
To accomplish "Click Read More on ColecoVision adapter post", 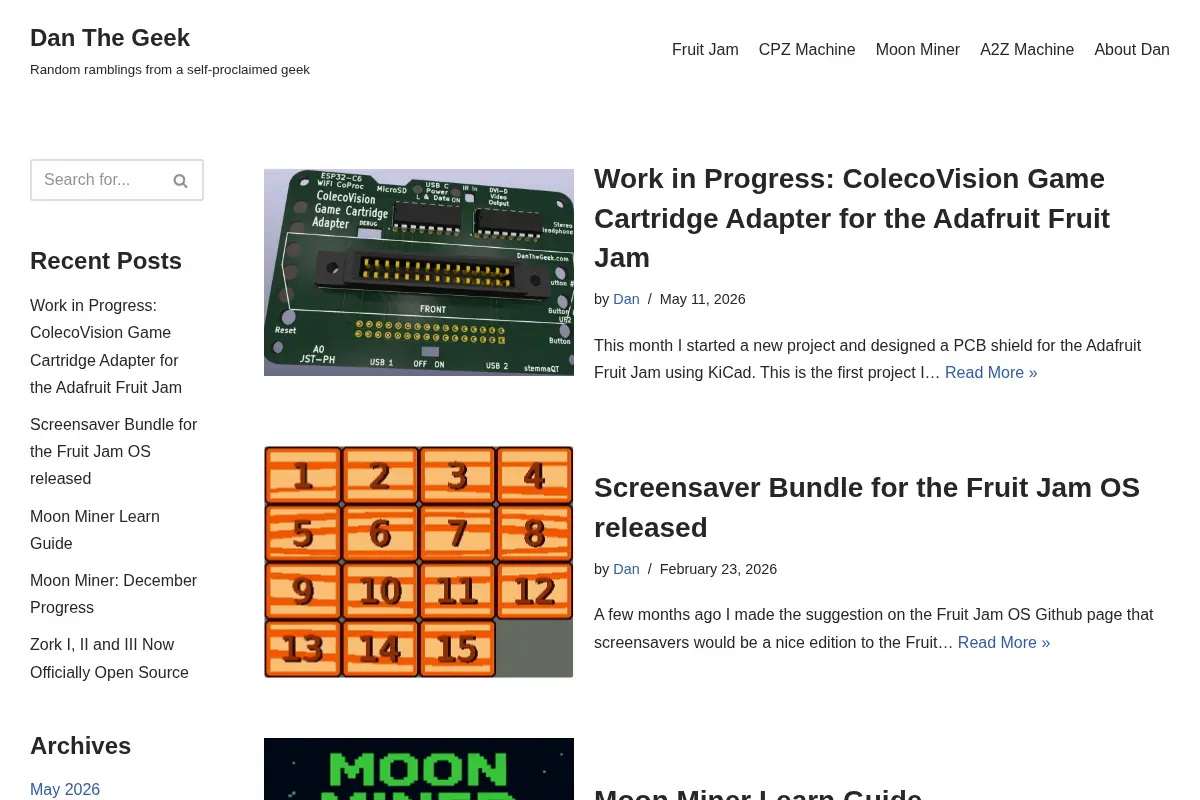I will [x=991, y=372].
